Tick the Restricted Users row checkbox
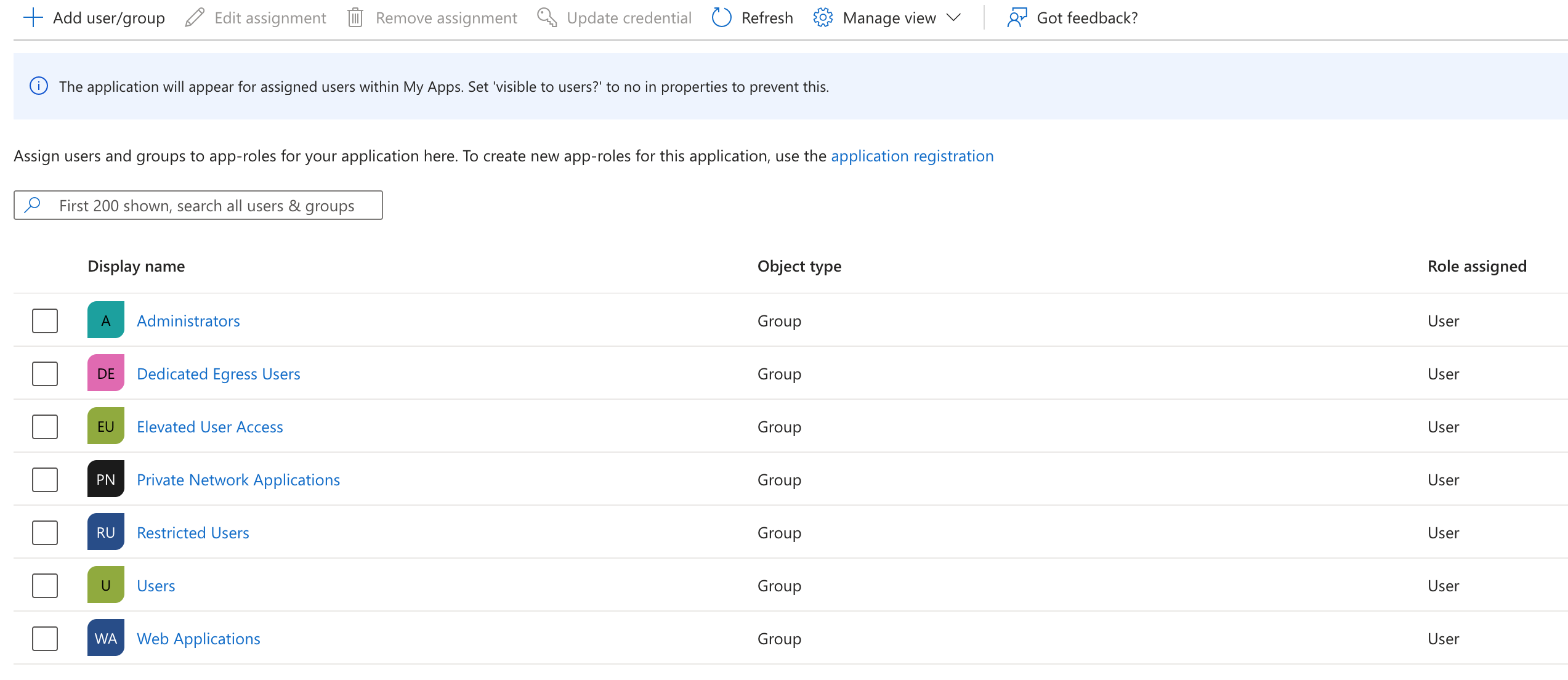The image size is (1568, 680). [45, 533]
